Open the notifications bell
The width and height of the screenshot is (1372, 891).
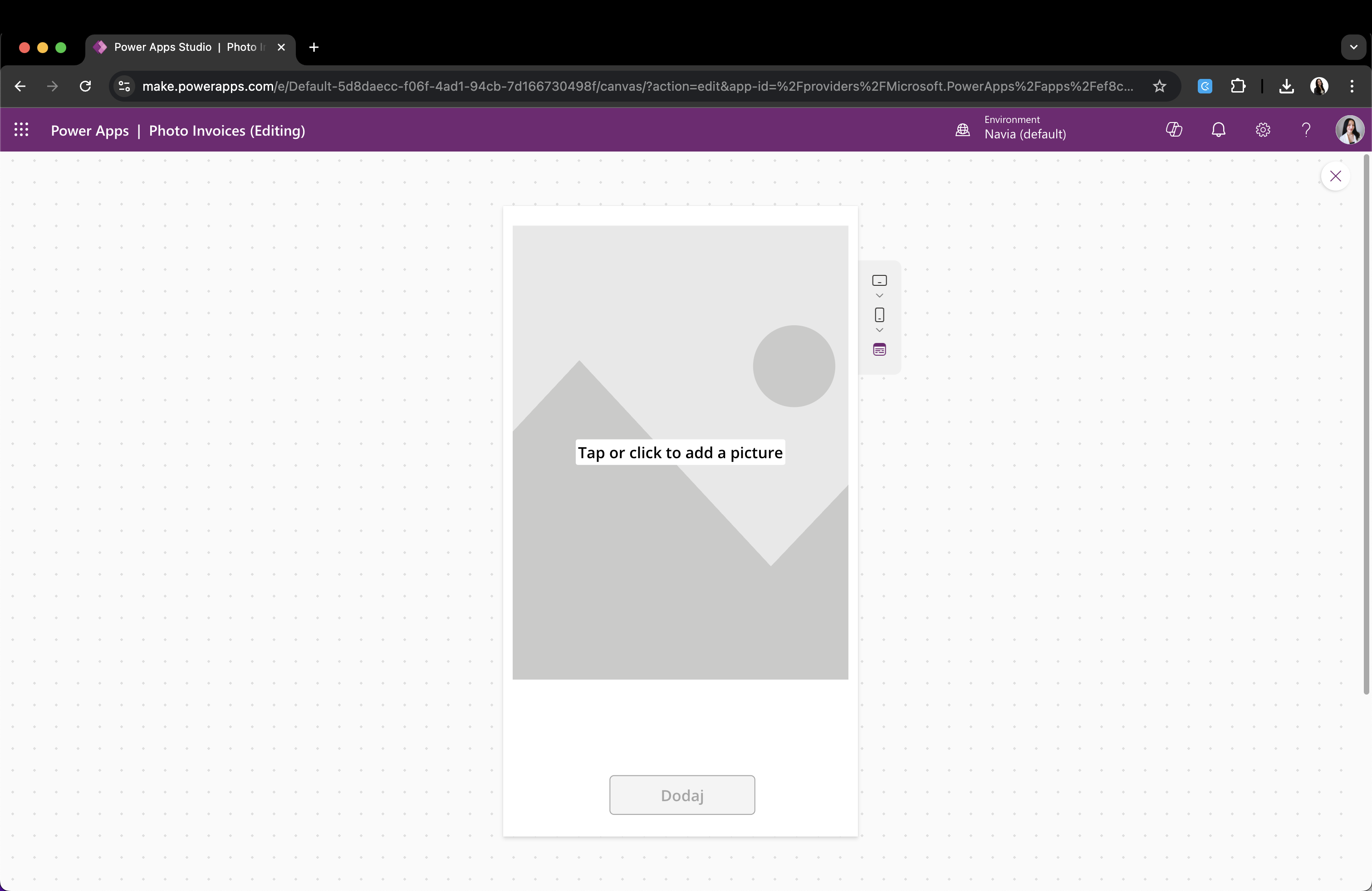(1218, 130)
